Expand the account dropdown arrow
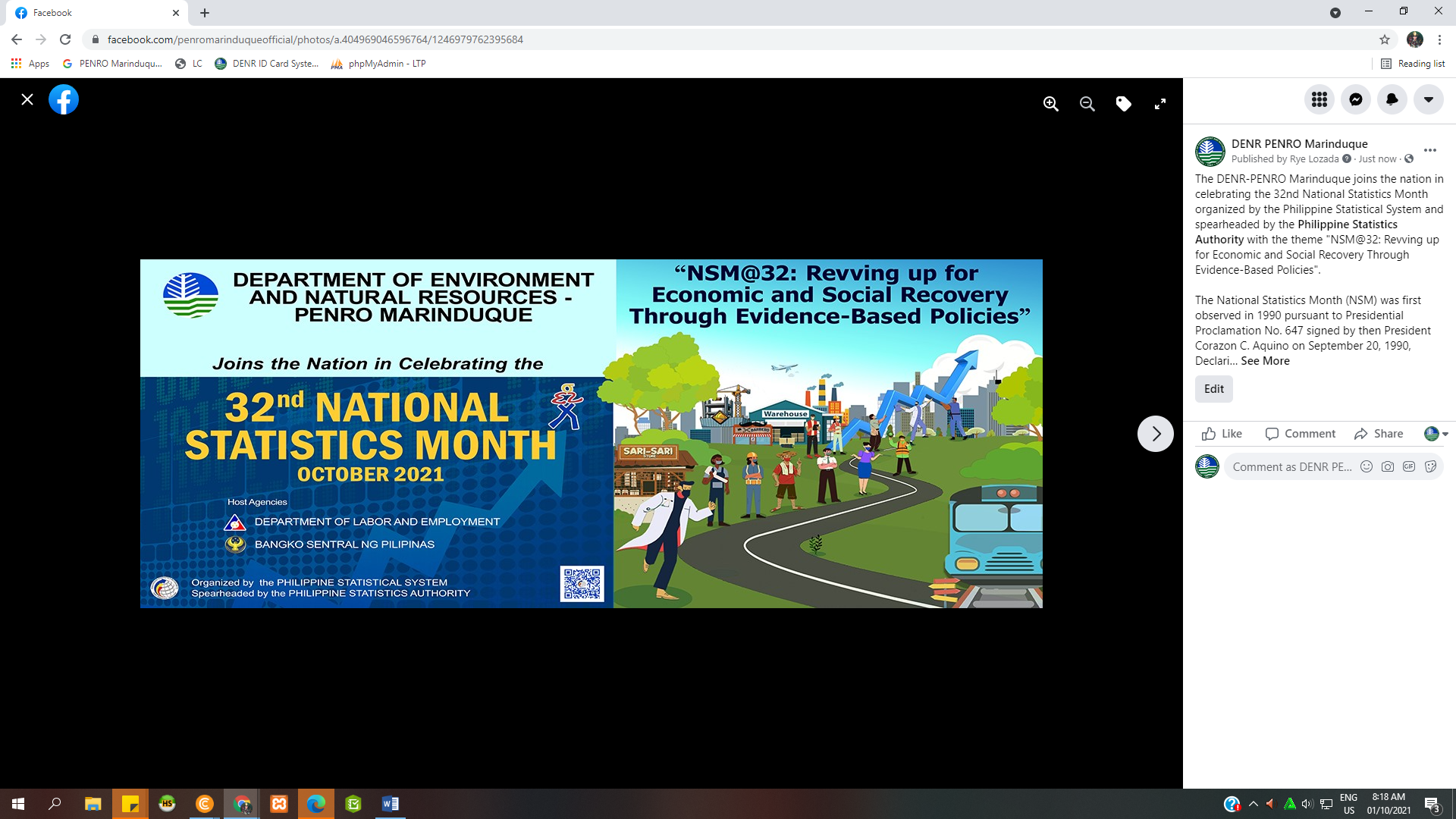The height and width of the screenshot is (819, 1456). point(1429,99)
